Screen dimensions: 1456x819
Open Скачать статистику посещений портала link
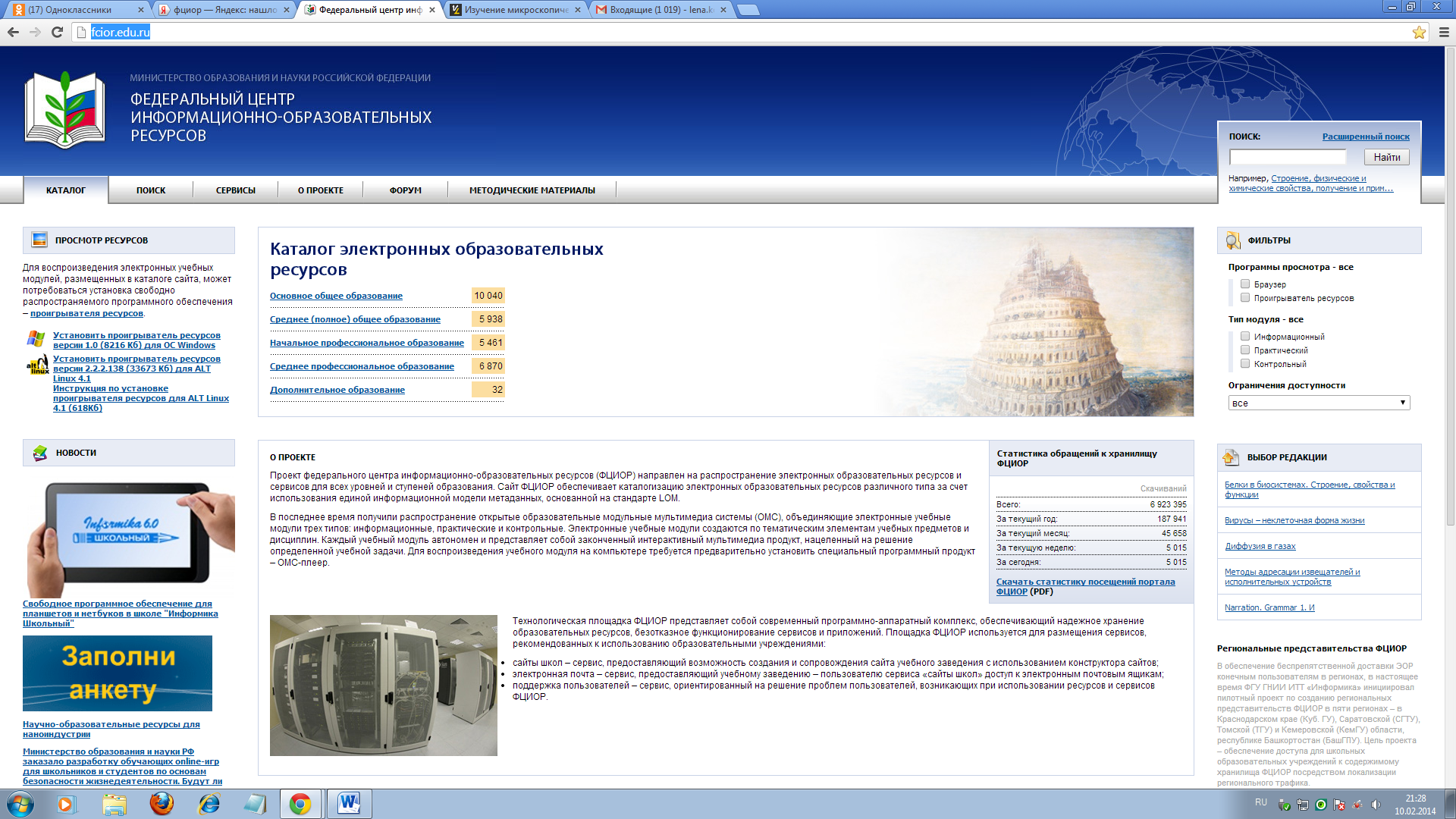click(1085, 586)
